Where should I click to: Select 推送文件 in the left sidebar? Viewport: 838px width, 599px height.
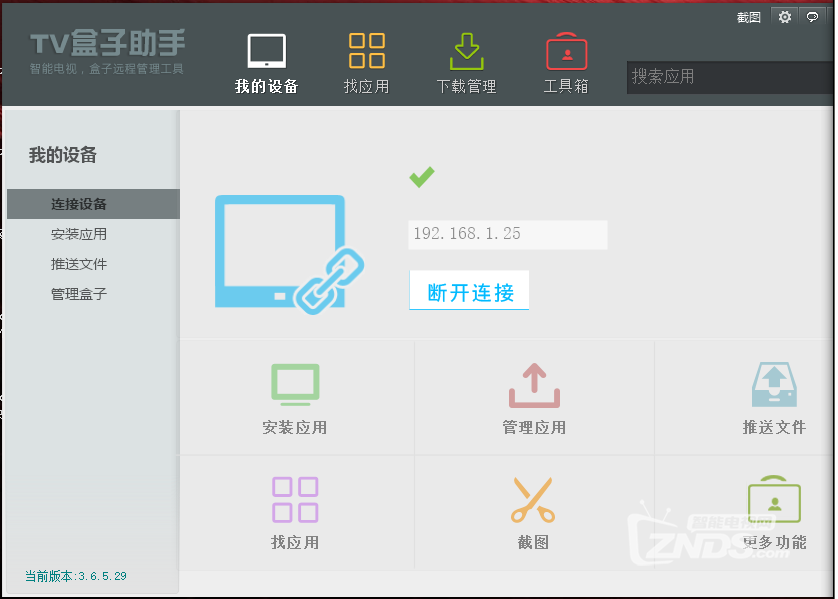tap(79, 264)
